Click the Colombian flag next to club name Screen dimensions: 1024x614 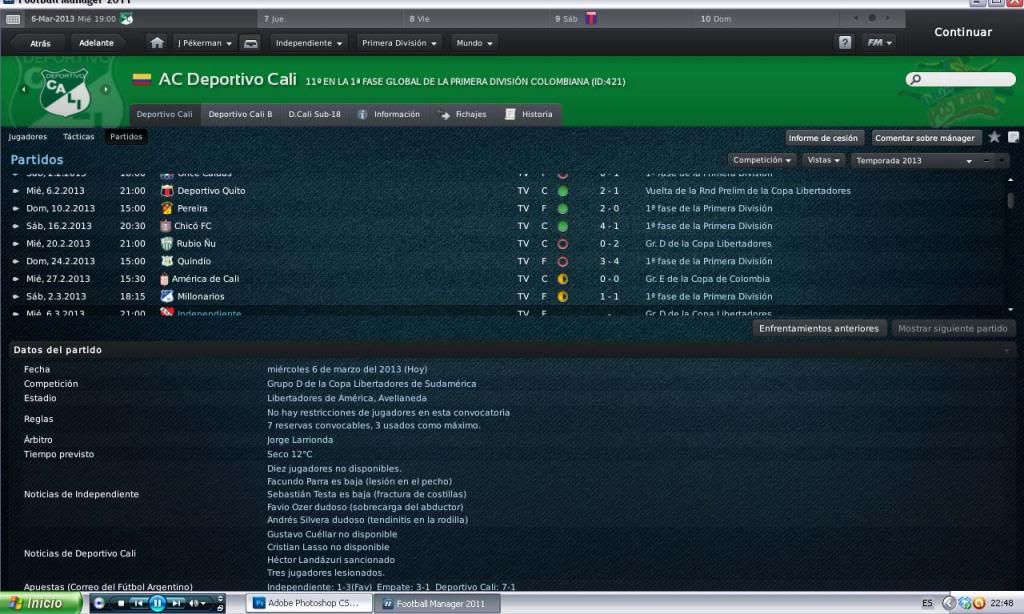[x=142, y=80]
